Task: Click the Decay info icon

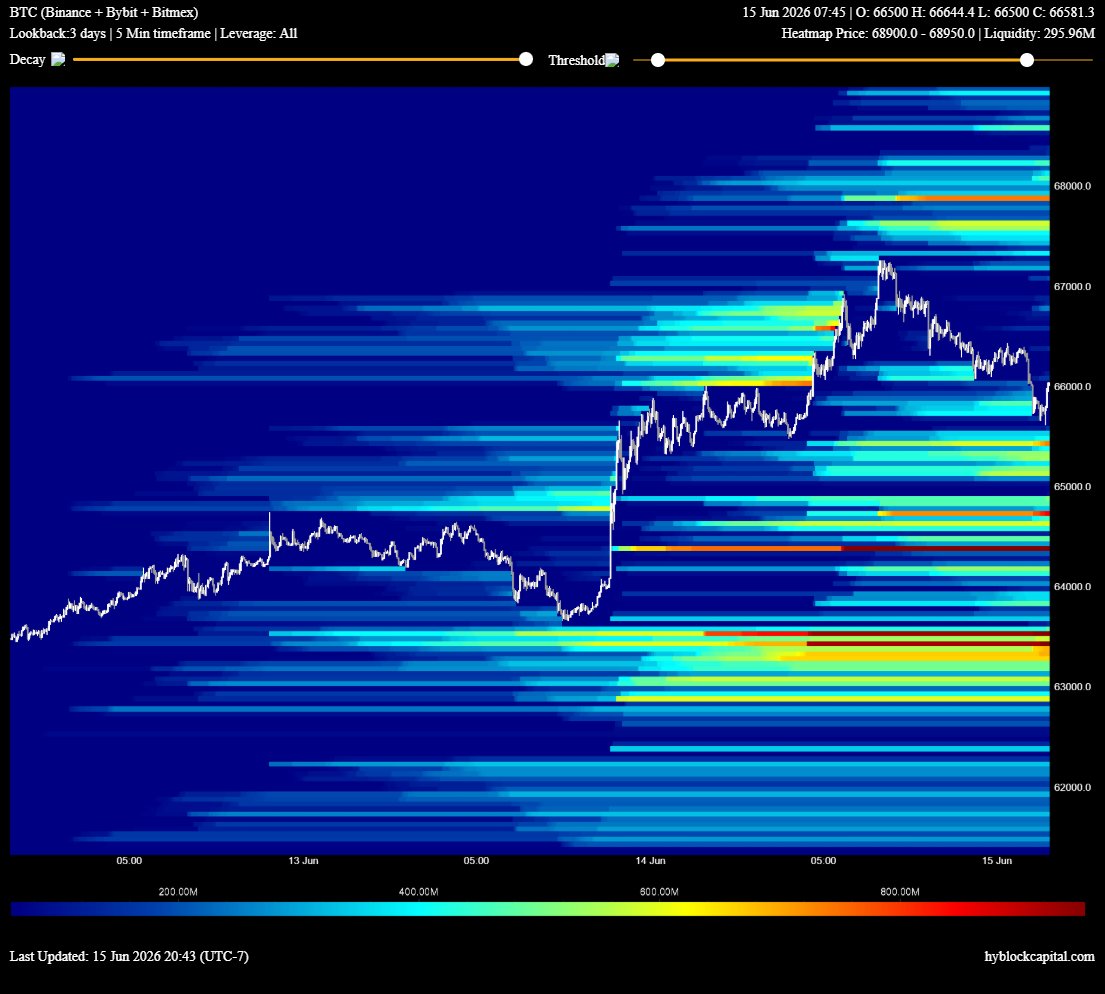Action: tap(58, 60)
